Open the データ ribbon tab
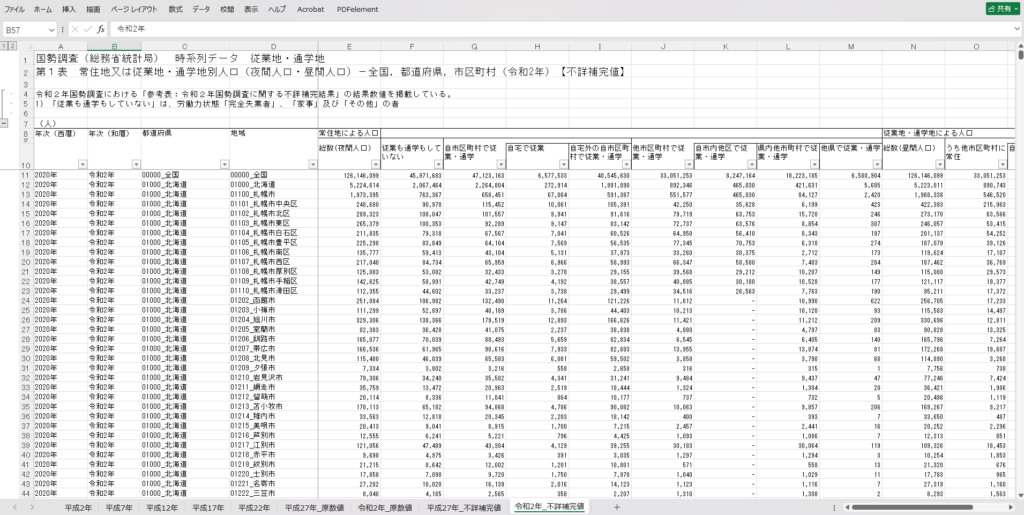This screenshot has width=1024, height=515. click(201, 10)
